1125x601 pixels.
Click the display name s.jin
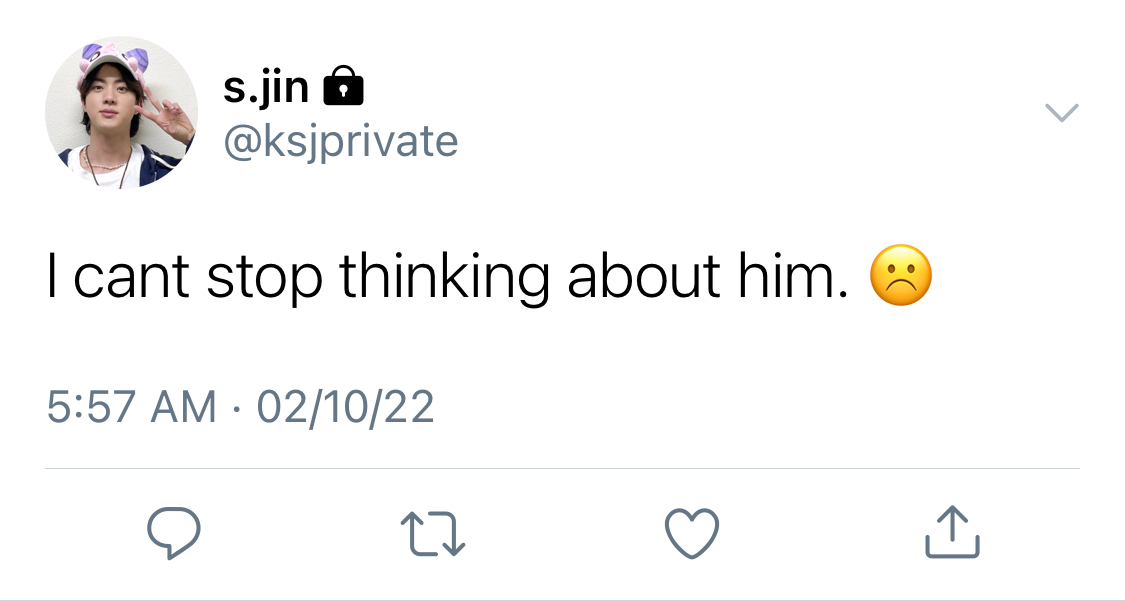265,88
